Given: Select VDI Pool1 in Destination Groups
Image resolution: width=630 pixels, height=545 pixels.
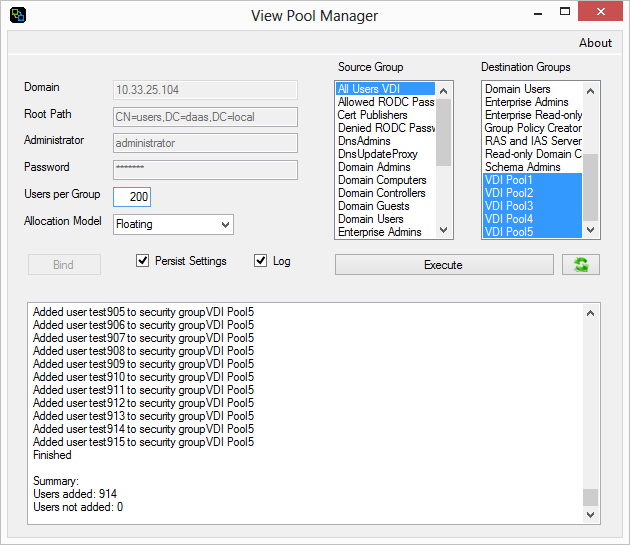Looking at the screenshot, I should click(532, 180).
